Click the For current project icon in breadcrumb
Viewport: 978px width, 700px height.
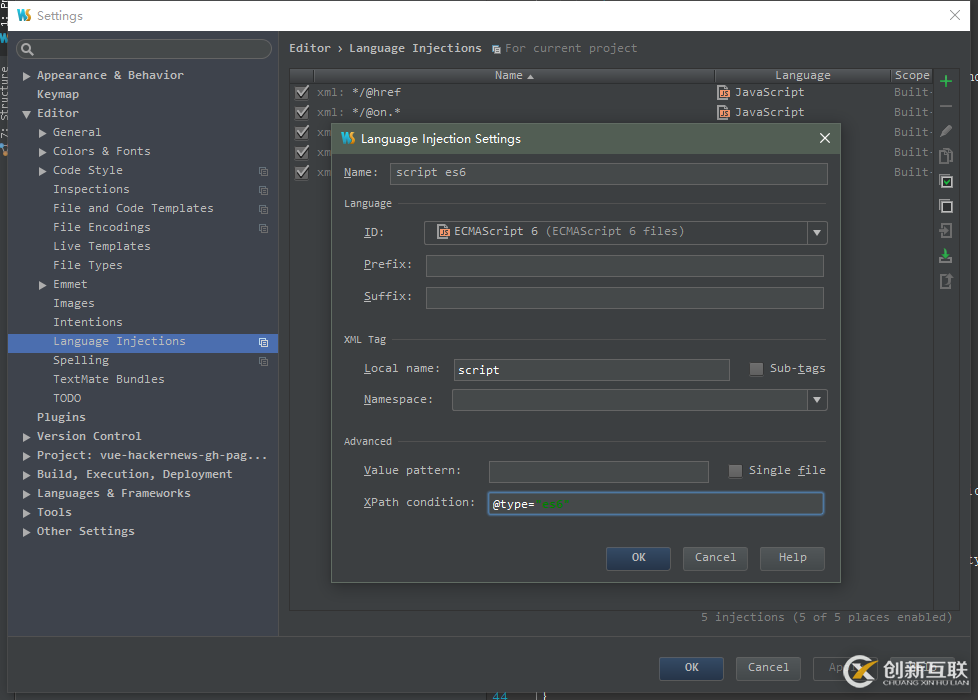click(496, 49)
